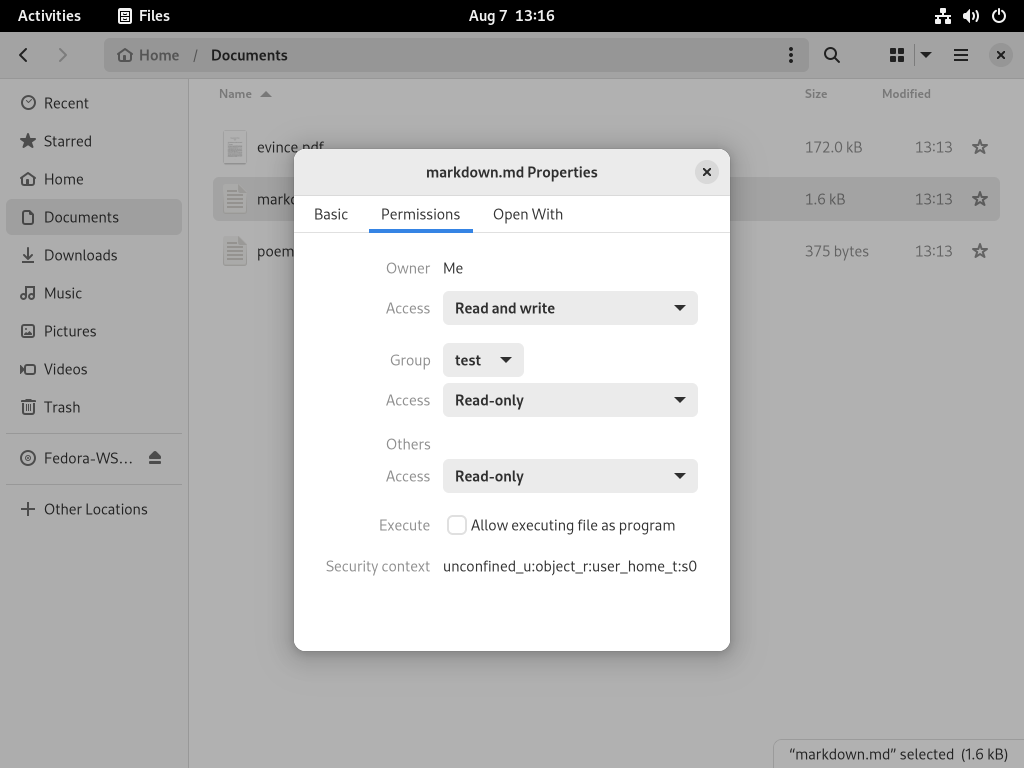The image size is (1024, 768).
Task: Open the Others access dropdown
Action: 570,476
